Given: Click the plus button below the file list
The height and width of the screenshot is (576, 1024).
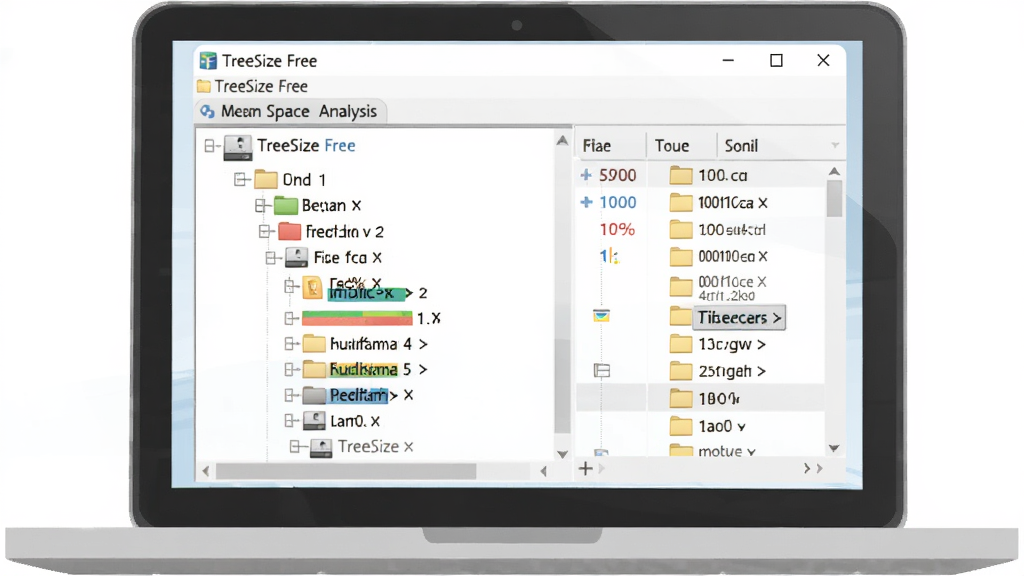Looking at the screenshot, I should point(586,468).
